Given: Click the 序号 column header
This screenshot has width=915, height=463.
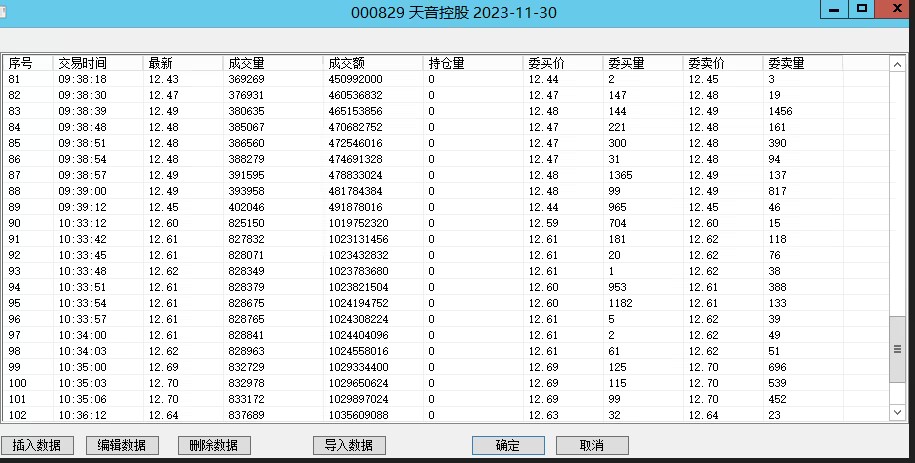Looking at the screenshot, I should [28, 63].
